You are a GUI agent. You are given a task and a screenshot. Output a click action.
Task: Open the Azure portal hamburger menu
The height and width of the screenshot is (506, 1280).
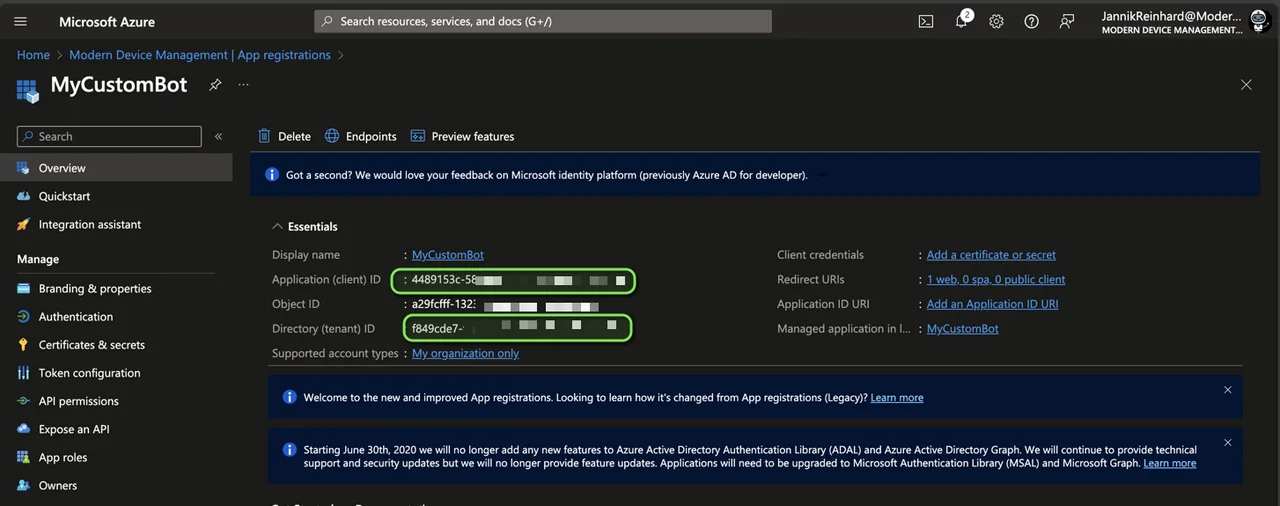[20, 21]
